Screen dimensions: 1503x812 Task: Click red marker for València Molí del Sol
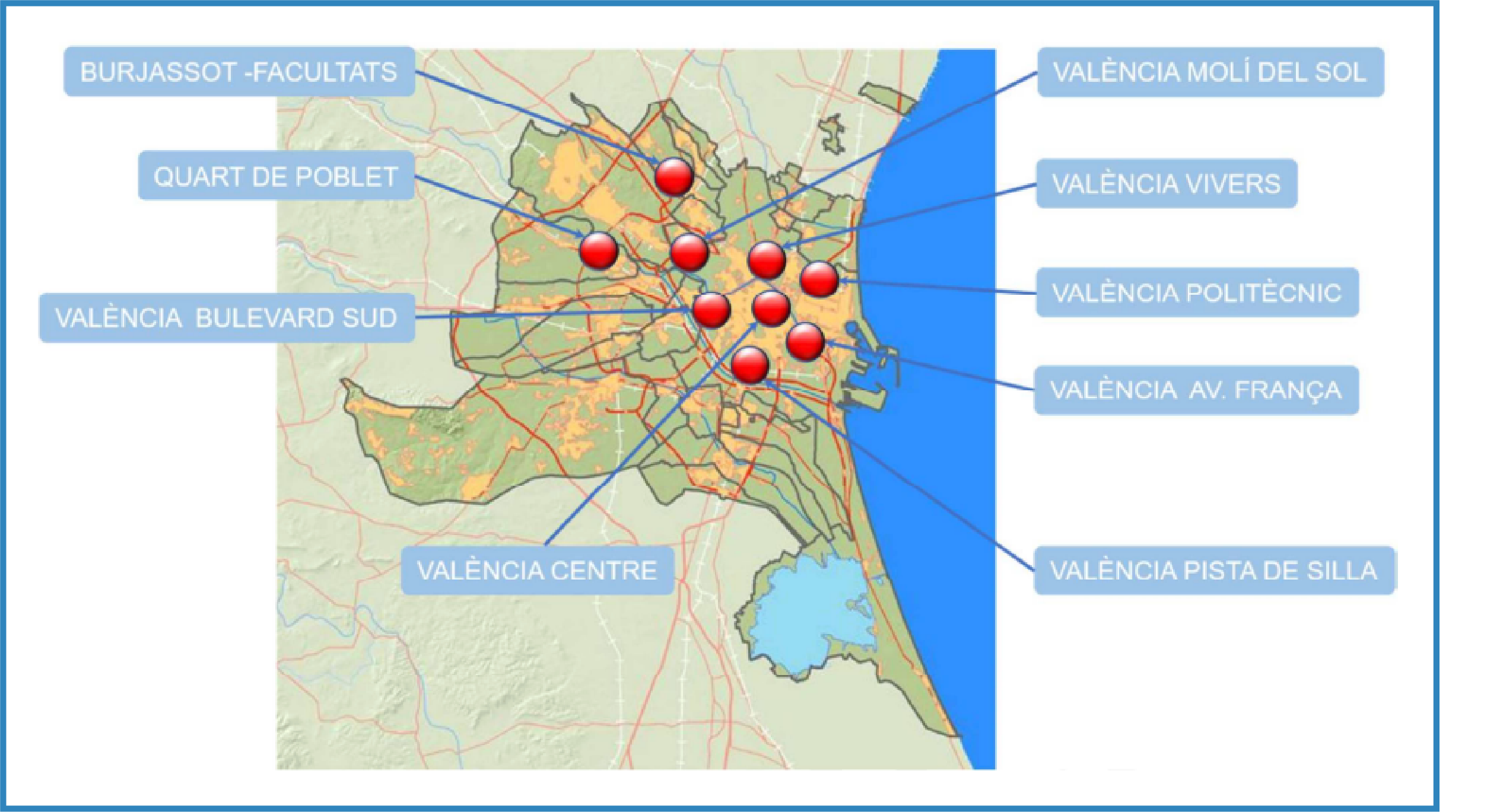point(689,251)
